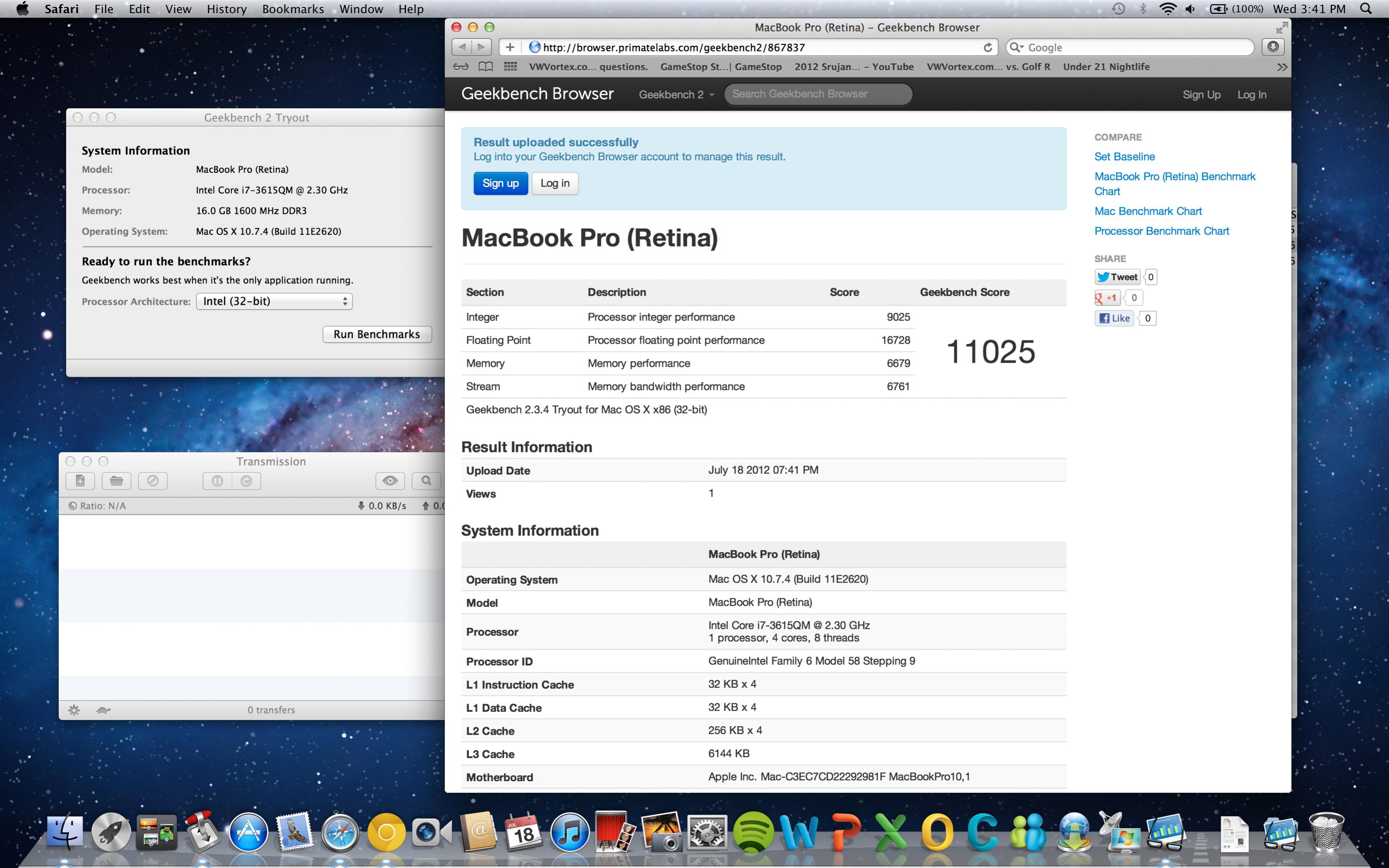Go forward in Safari

pyautogui.click(x=482, y=47)
